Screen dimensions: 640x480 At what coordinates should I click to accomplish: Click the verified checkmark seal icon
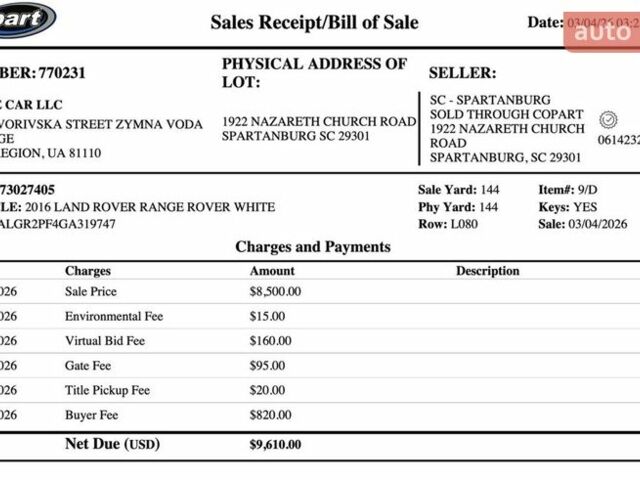point(608,119)
